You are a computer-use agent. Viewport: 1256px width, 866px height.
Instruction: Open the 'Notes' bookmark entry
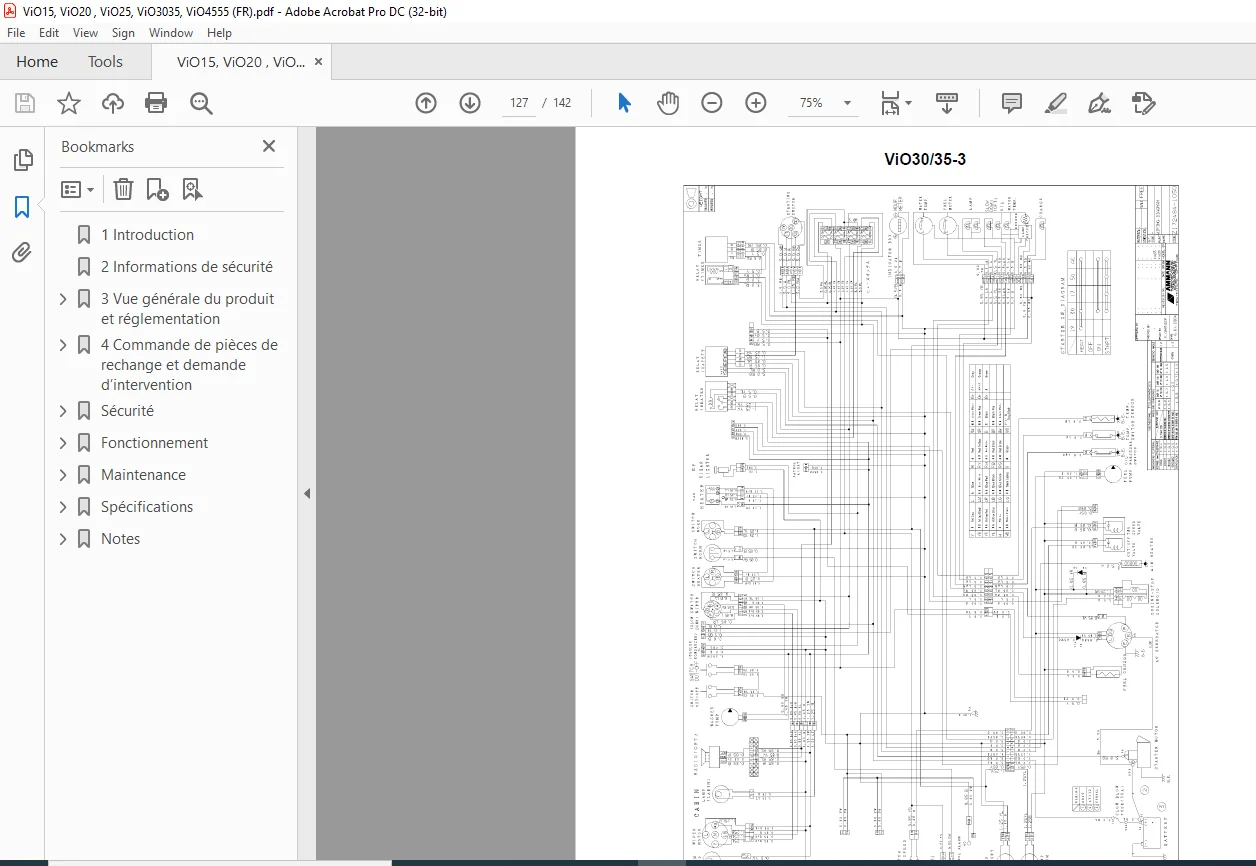pos(120,539)
